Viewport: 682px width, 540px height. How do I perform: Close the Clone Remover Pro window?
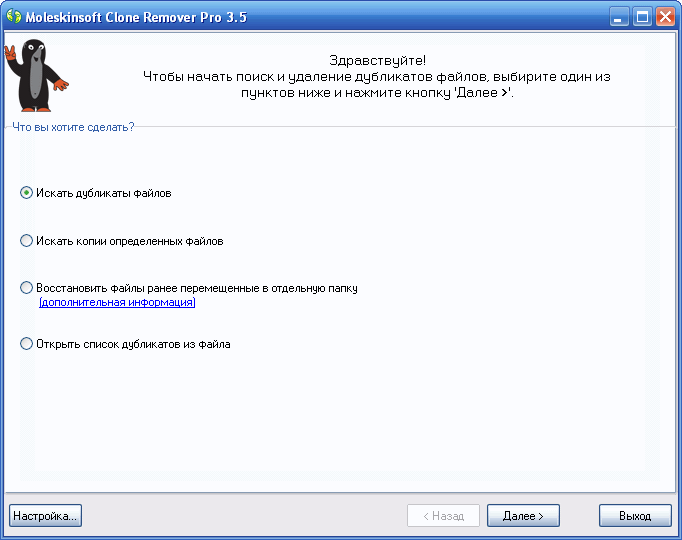(x=665, y=17)
